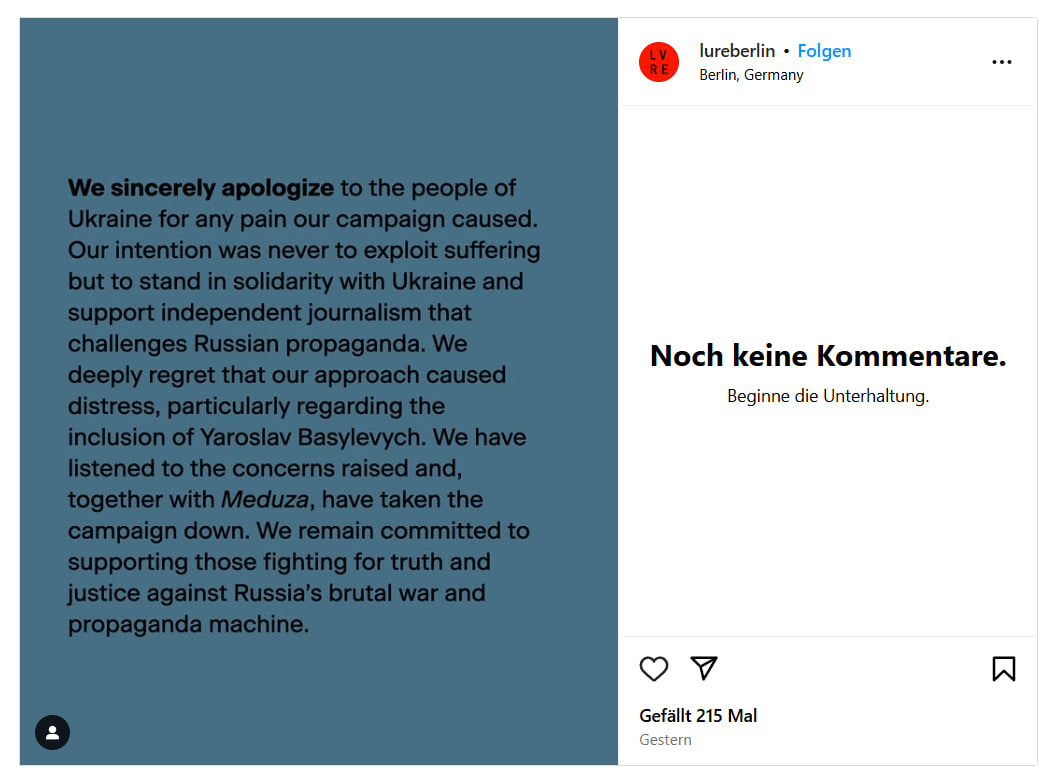Click the 'Beginne die Unterhaltung.' prompt
This screenshot has height=781, width=1057.
click(828, 396)
